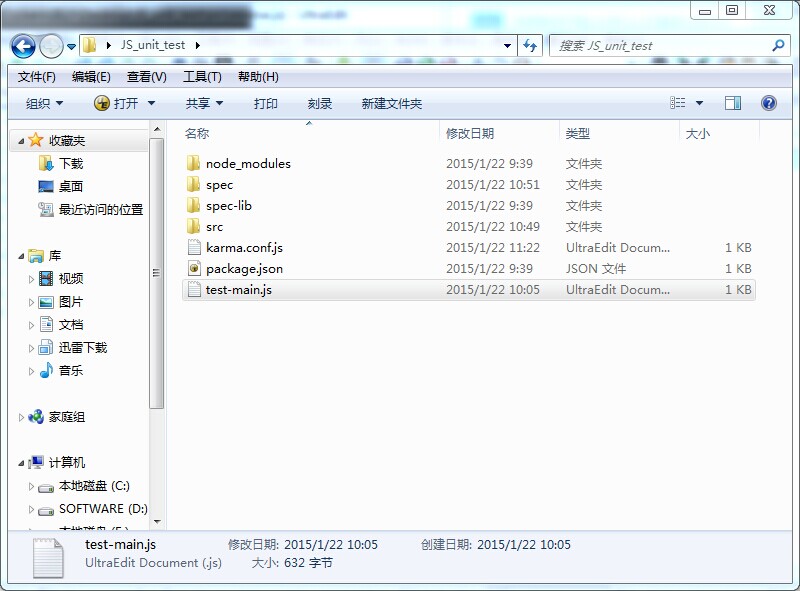Sort by 类型 column header
800x591 pixels.
[x=578, y=134]
